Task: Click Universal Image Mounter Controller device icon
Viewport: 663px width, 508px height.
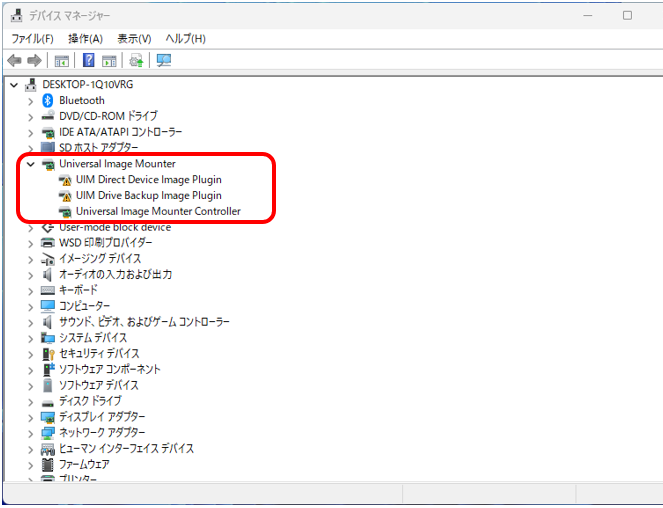Action: point(65,211)
